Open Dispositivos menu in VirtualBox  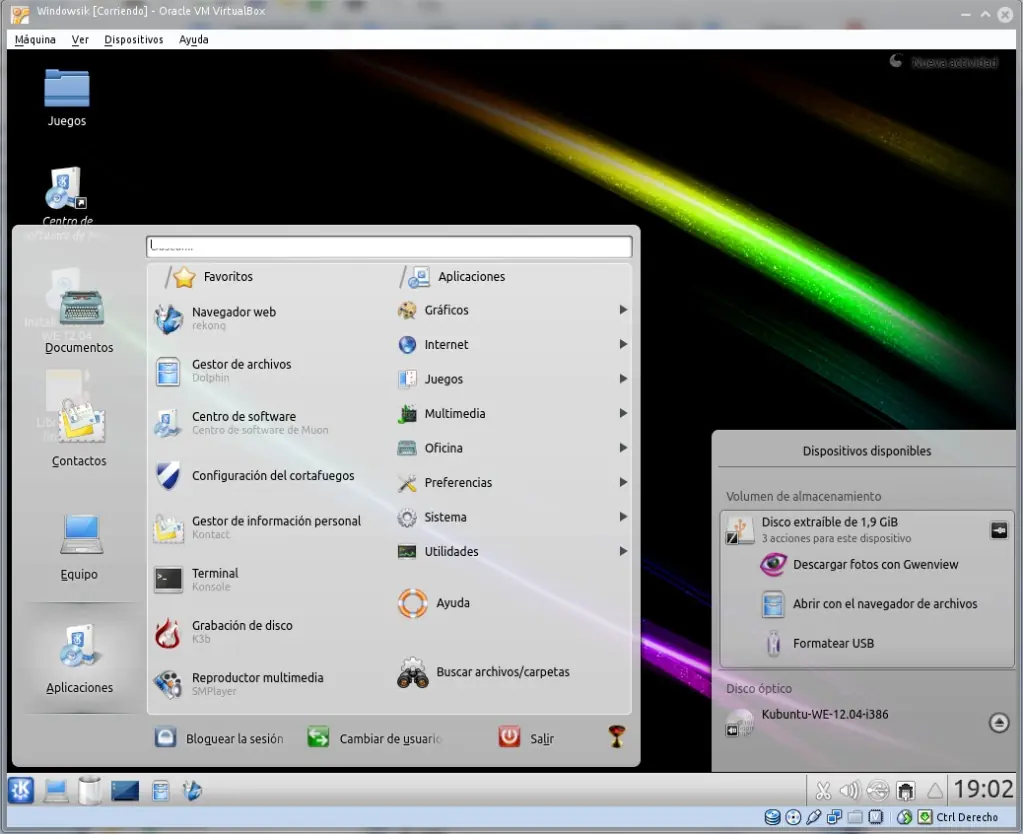(x=134, y=39)
